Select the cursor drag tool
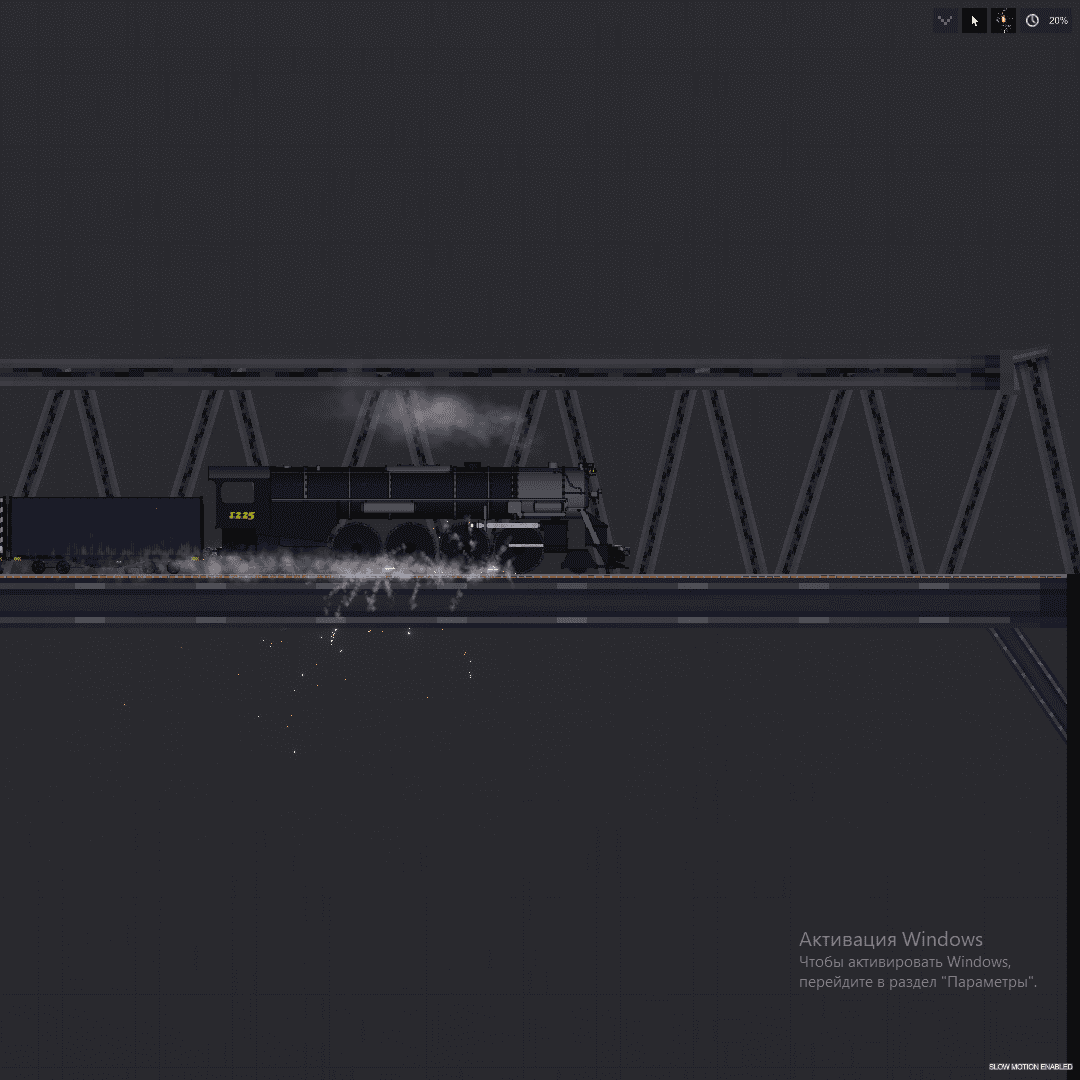 click(x=974, y=21)
